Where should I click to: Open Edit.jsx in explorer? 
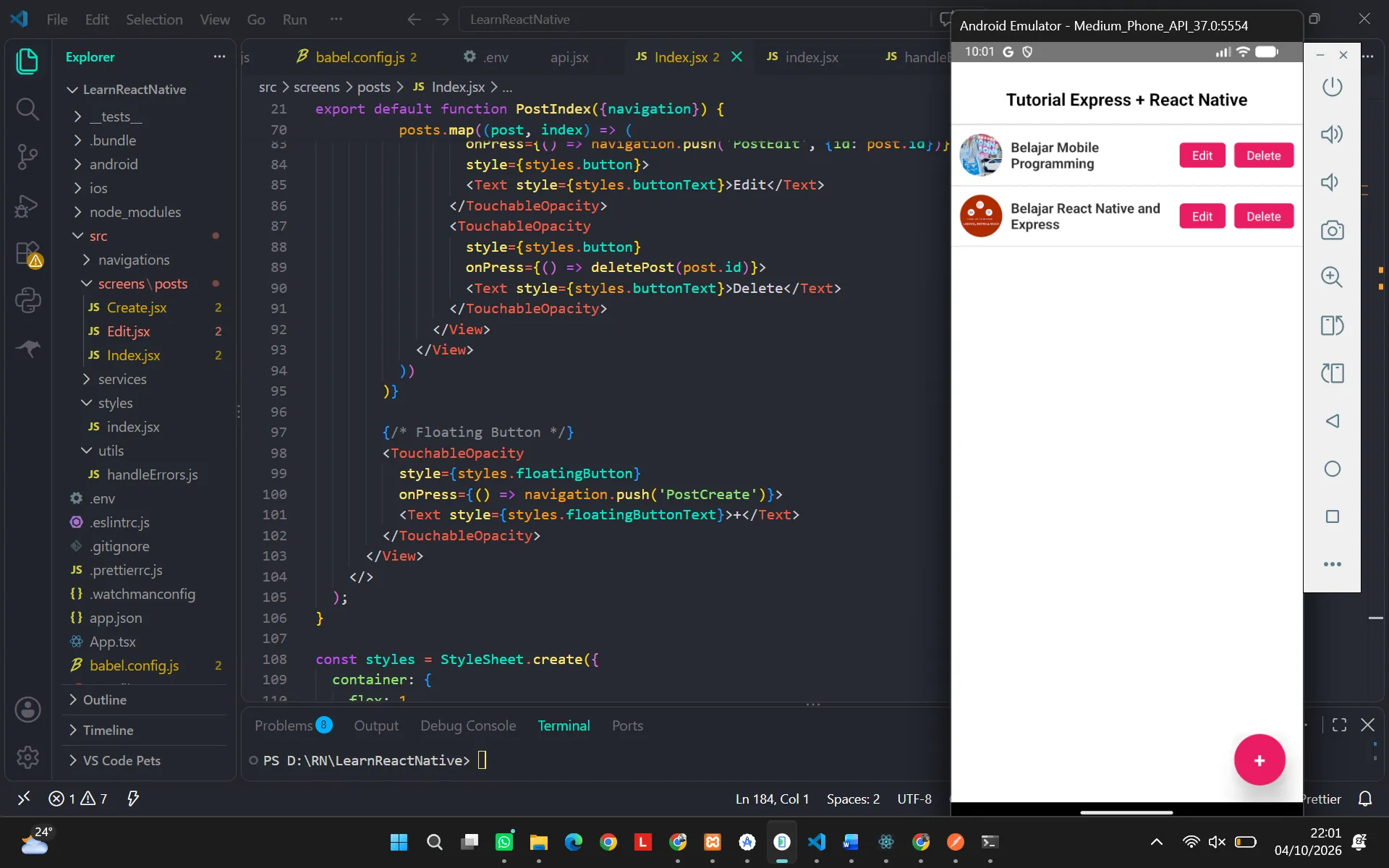(x=129, y=331)
